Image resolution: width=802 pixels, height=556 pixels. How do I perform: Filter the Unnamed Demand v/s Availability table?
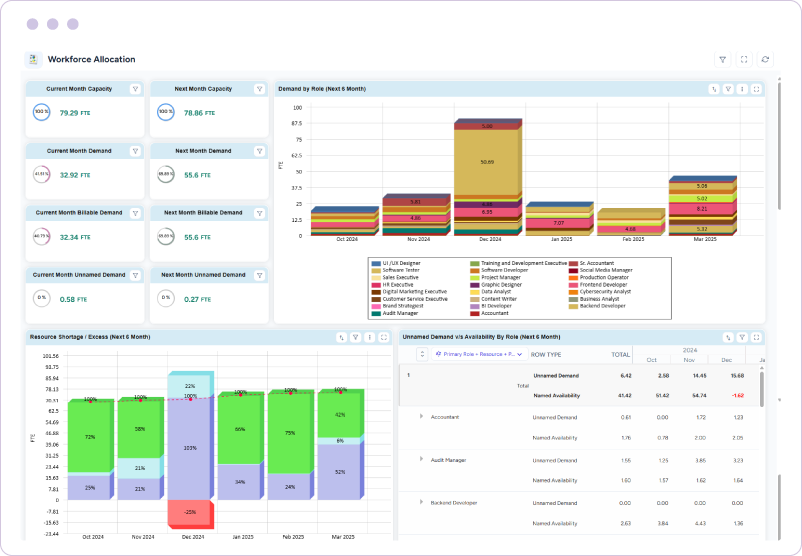point(742,337)
